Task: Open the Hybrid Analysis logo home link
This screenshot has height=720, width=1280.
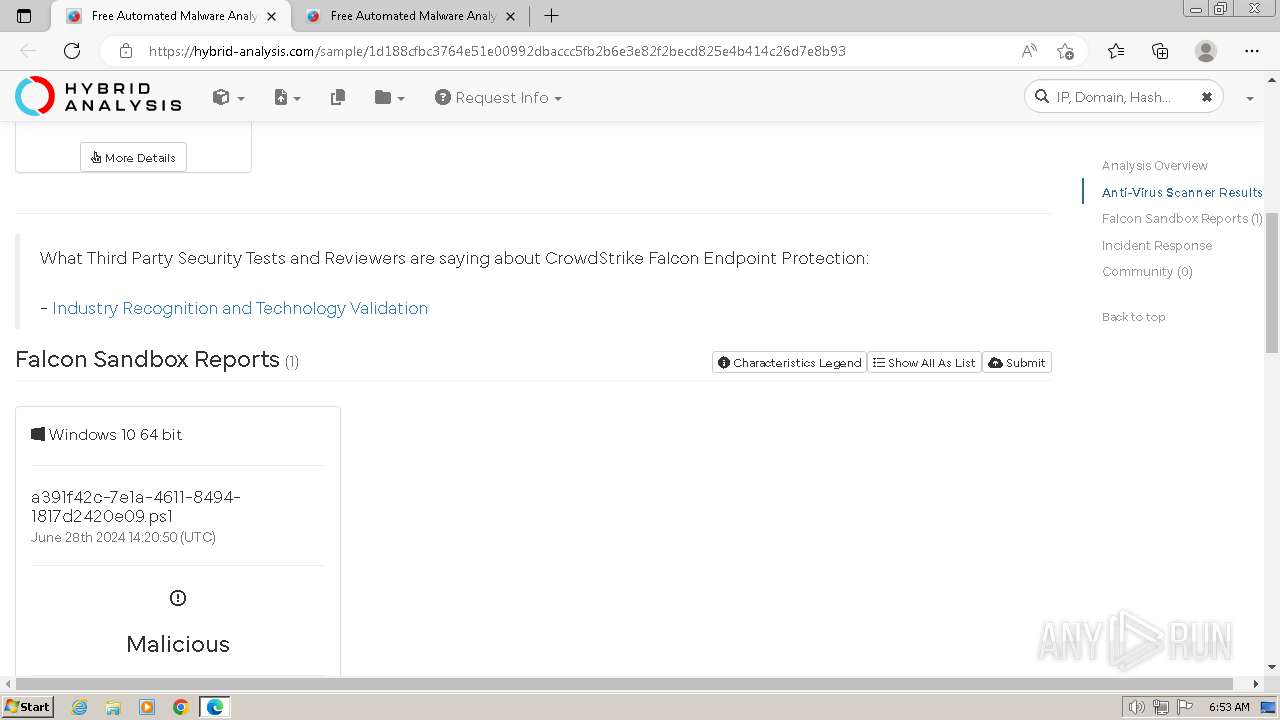Action: 98,97
